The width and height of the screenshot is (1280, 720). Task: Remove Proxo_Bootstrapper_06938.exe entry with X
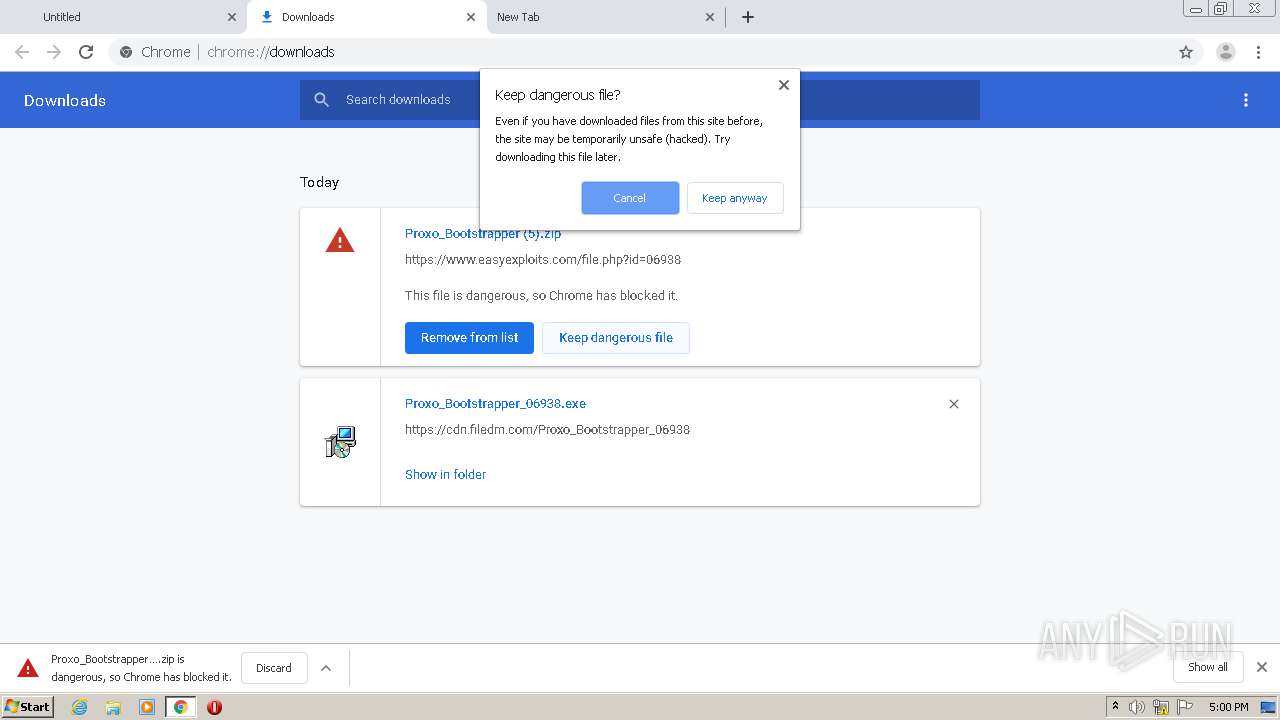pyautogui.click(x=954, y=404)
